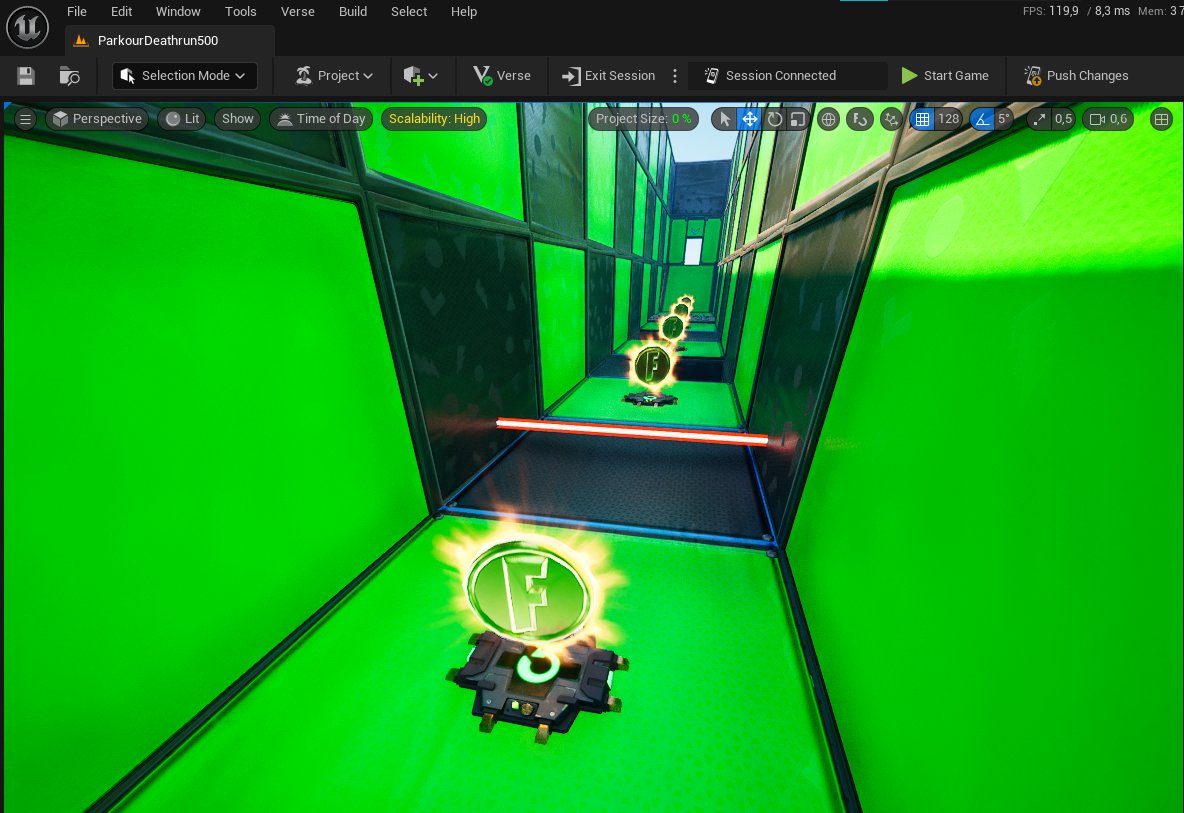Screen dimensions: 1184x813
Task: Select the nearest F coin collectible
Action: pyautogui.click(x=530, y=589)
